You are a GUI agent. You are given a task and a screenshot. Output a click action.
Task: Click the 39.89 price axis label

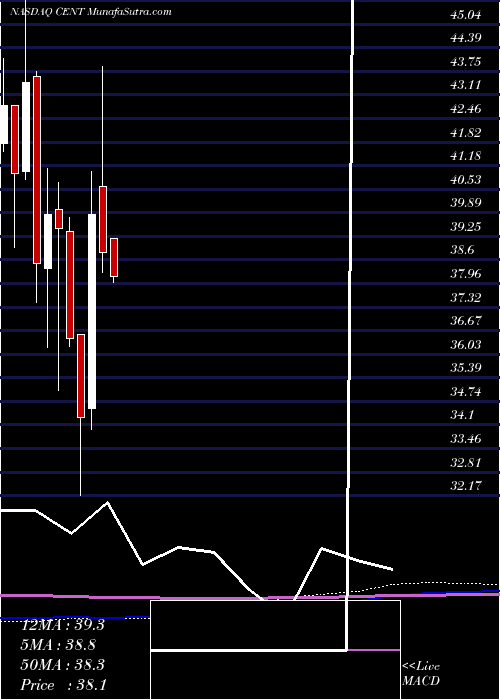click(466, 203)
